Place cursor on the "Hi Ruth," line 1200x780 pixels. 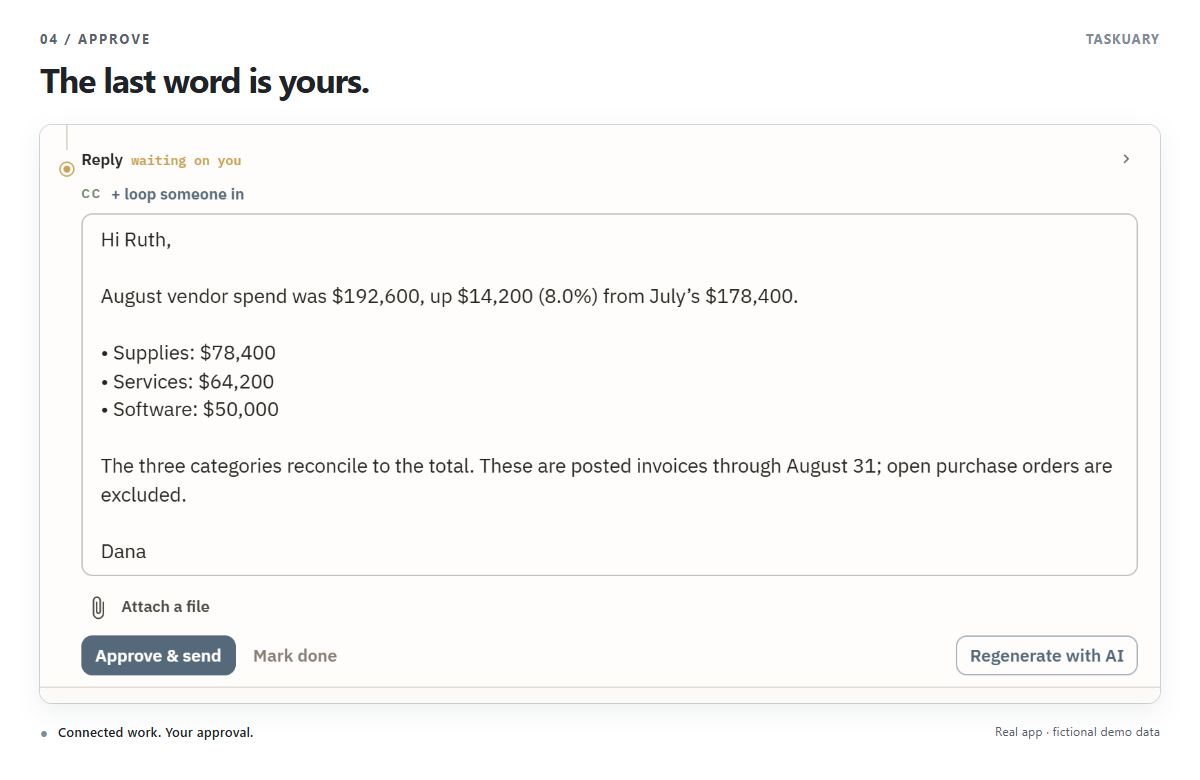[136, 240]
